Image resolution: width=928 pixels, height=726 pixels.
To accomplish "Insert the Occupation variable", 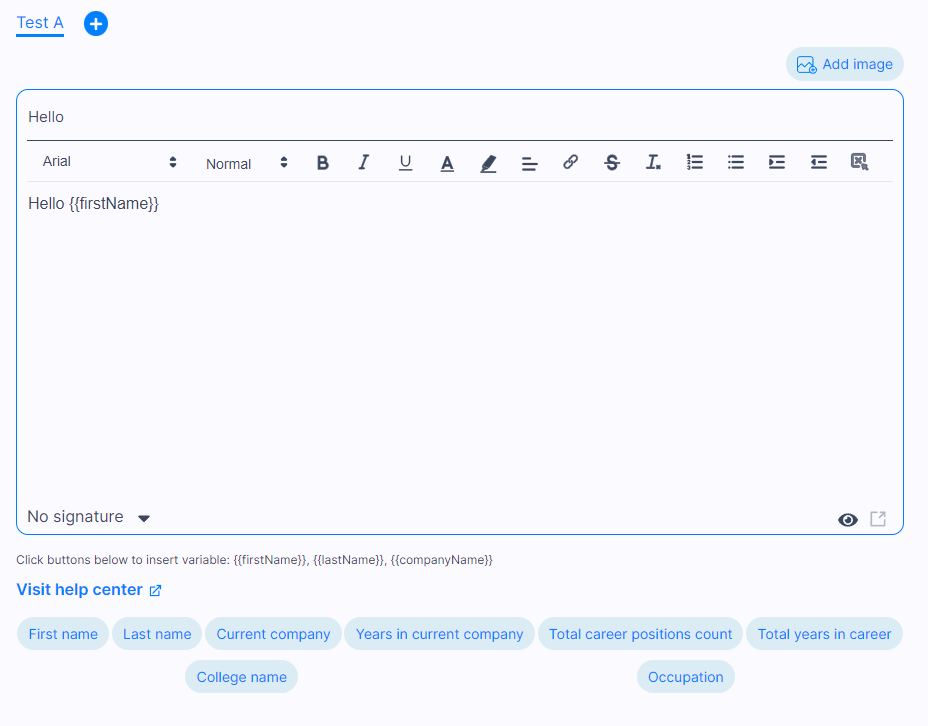I will [x=685, y=676].
